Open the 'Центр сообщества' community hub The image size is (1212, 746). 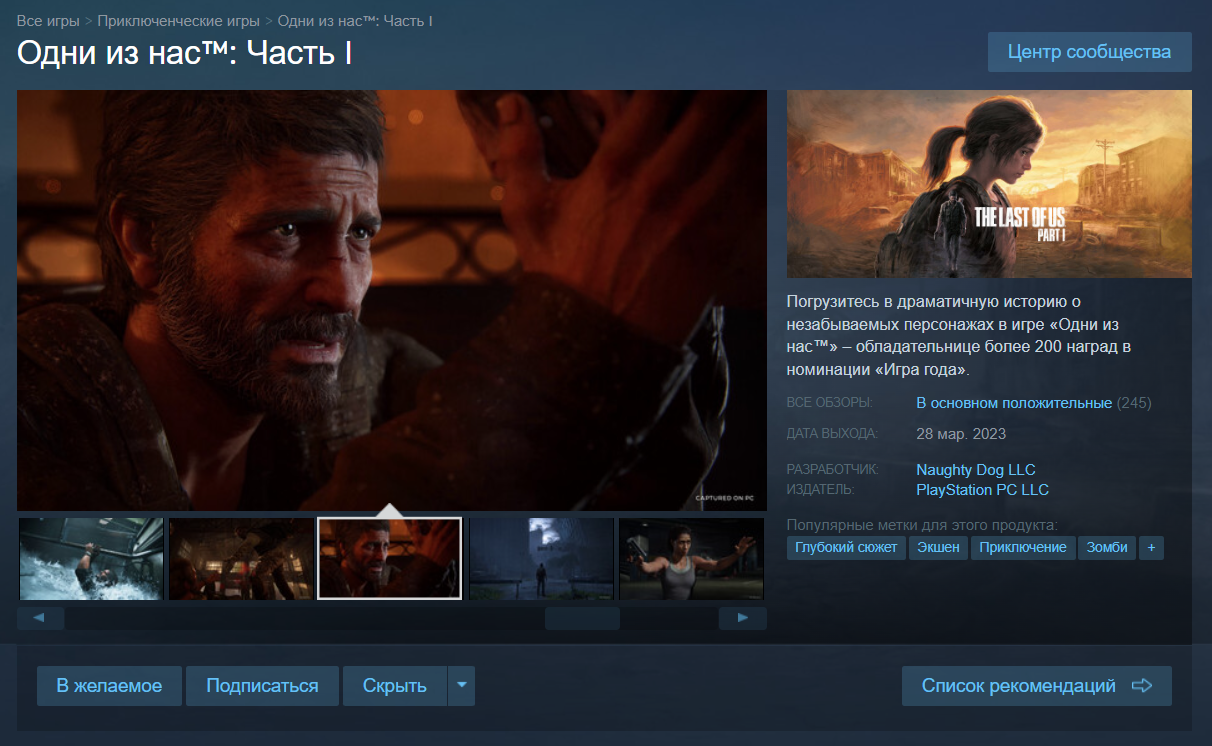(x=1089, y=52)
